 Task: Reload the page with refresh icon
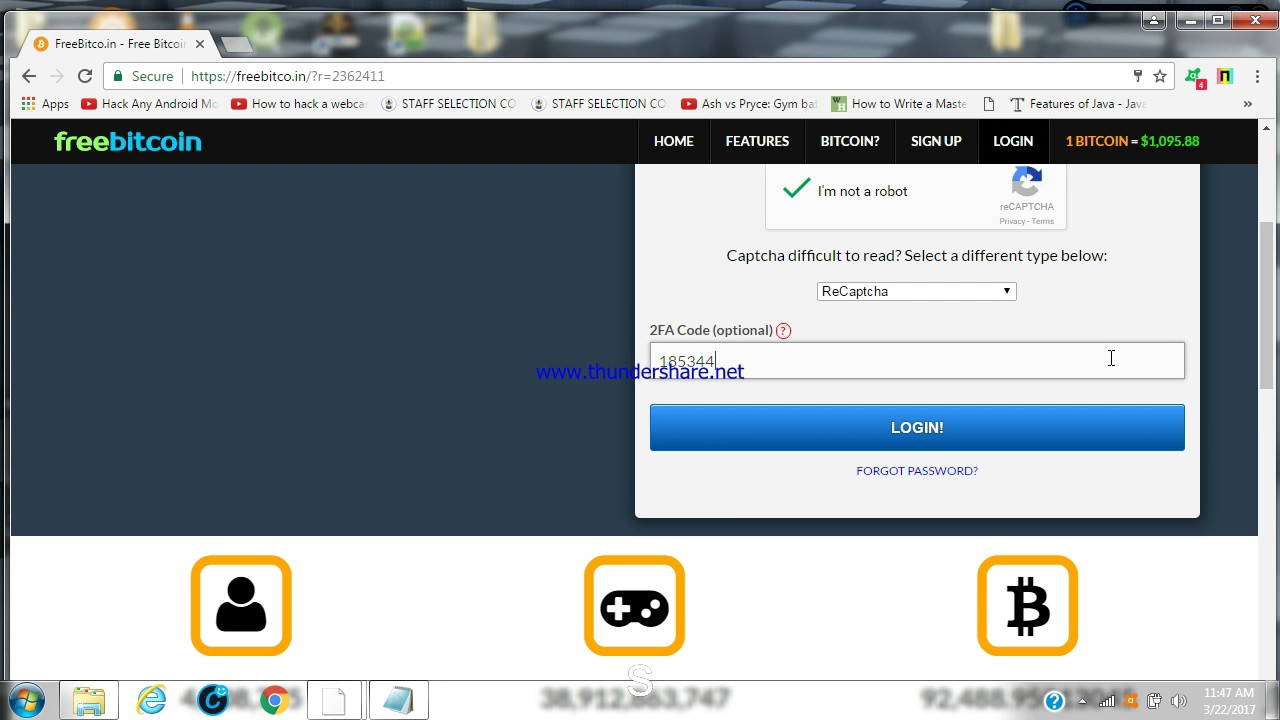tap(85, 76)
